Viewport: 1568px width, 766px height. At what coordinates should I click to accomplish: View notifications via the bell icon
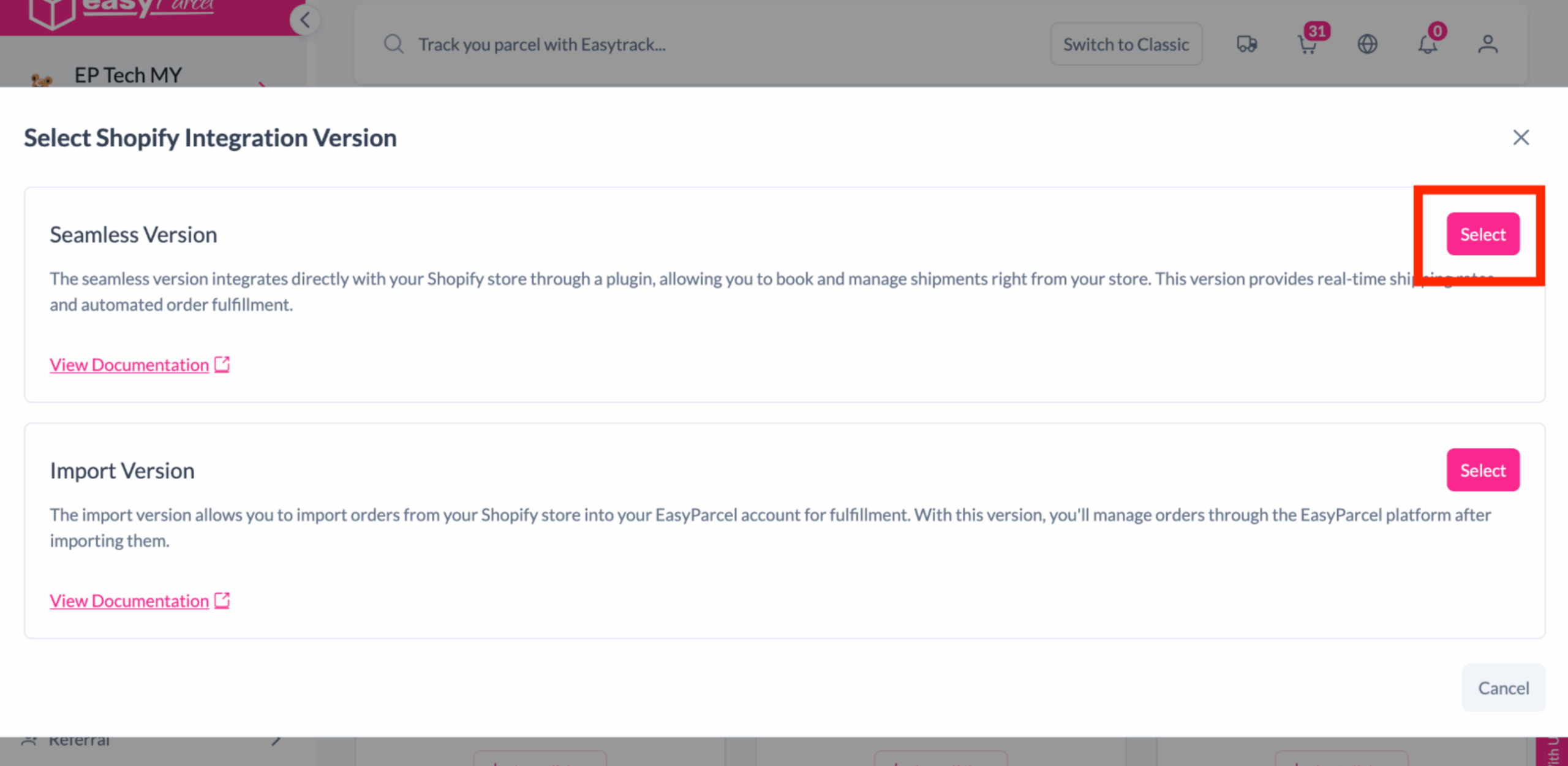tap(1428, 44)
